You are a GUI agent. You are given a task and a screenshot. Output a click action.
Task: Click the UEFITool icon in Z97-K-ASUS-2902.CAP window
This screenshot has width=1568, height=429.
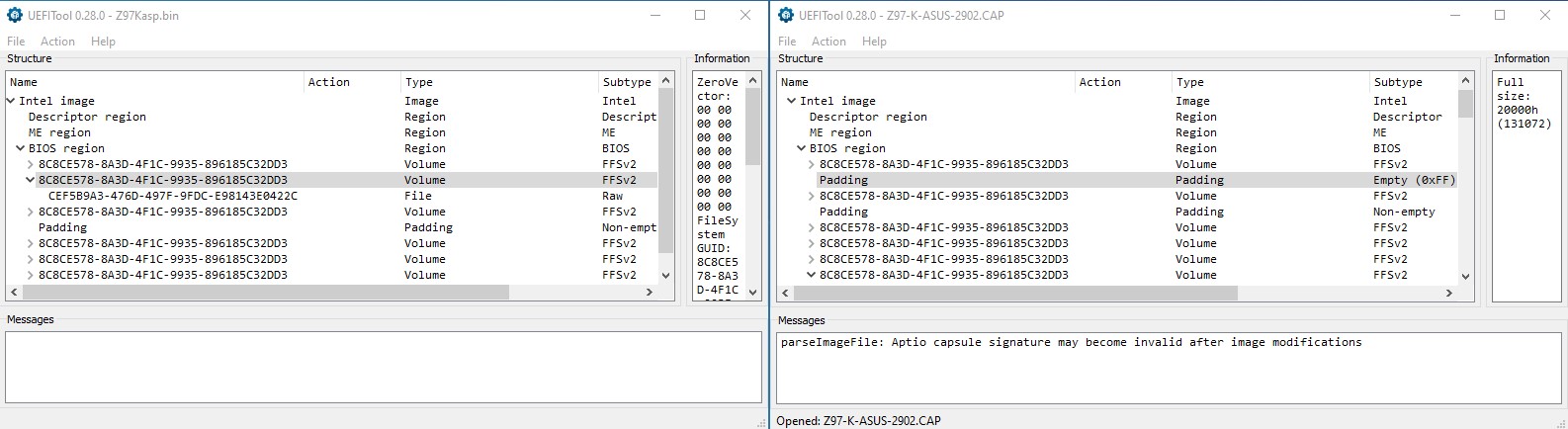786,15
